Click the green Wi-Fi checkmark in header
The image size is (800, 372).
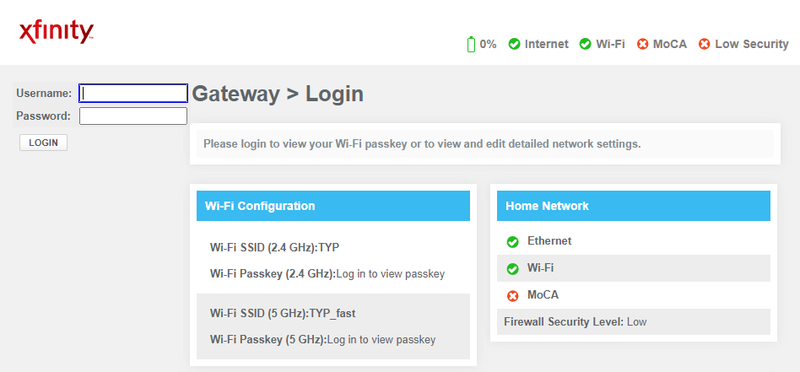coord(585,44)
